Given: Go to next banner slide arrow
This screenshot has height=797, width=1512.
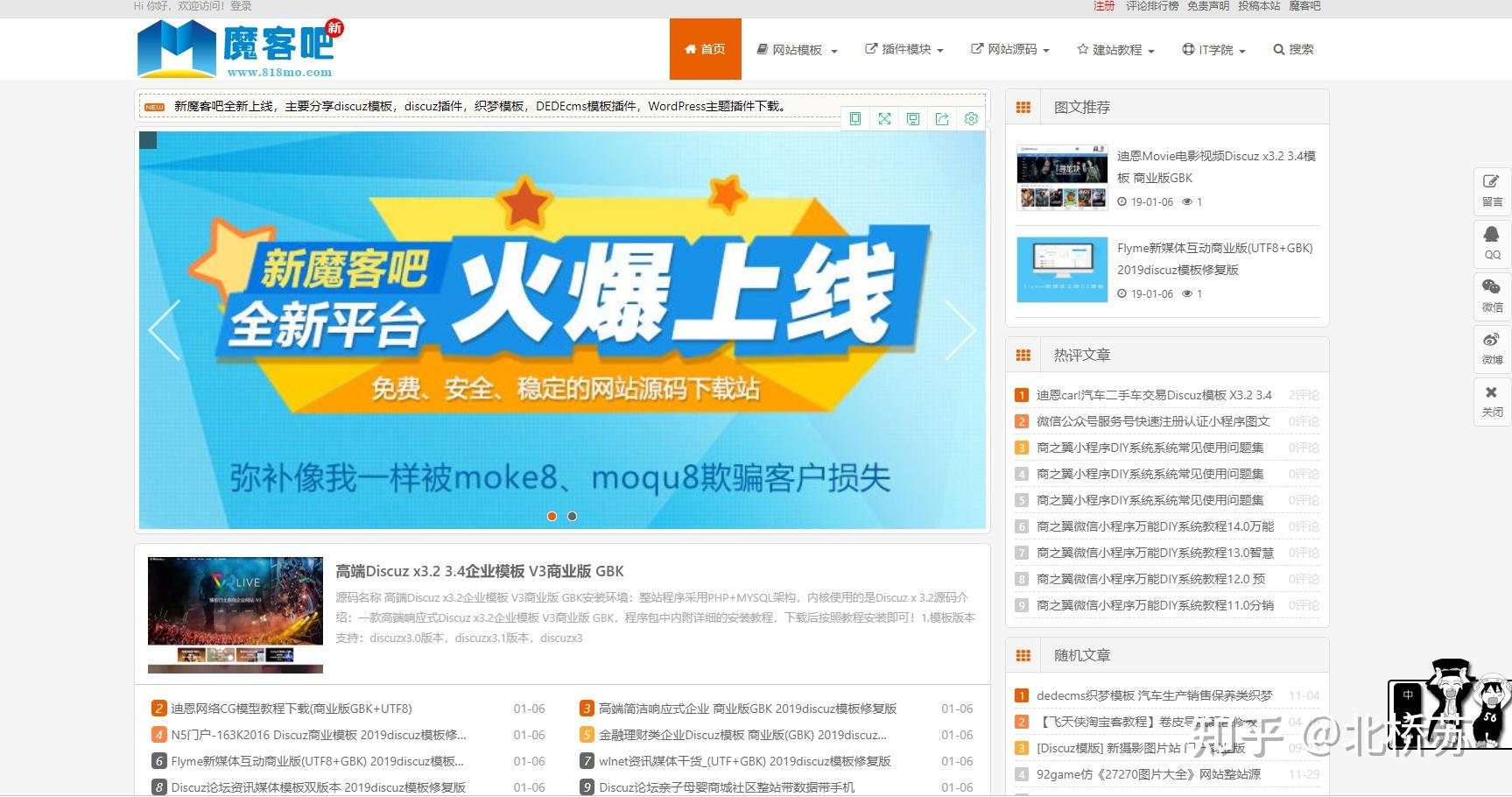Looking at the screenshot, I should [960, 330].
